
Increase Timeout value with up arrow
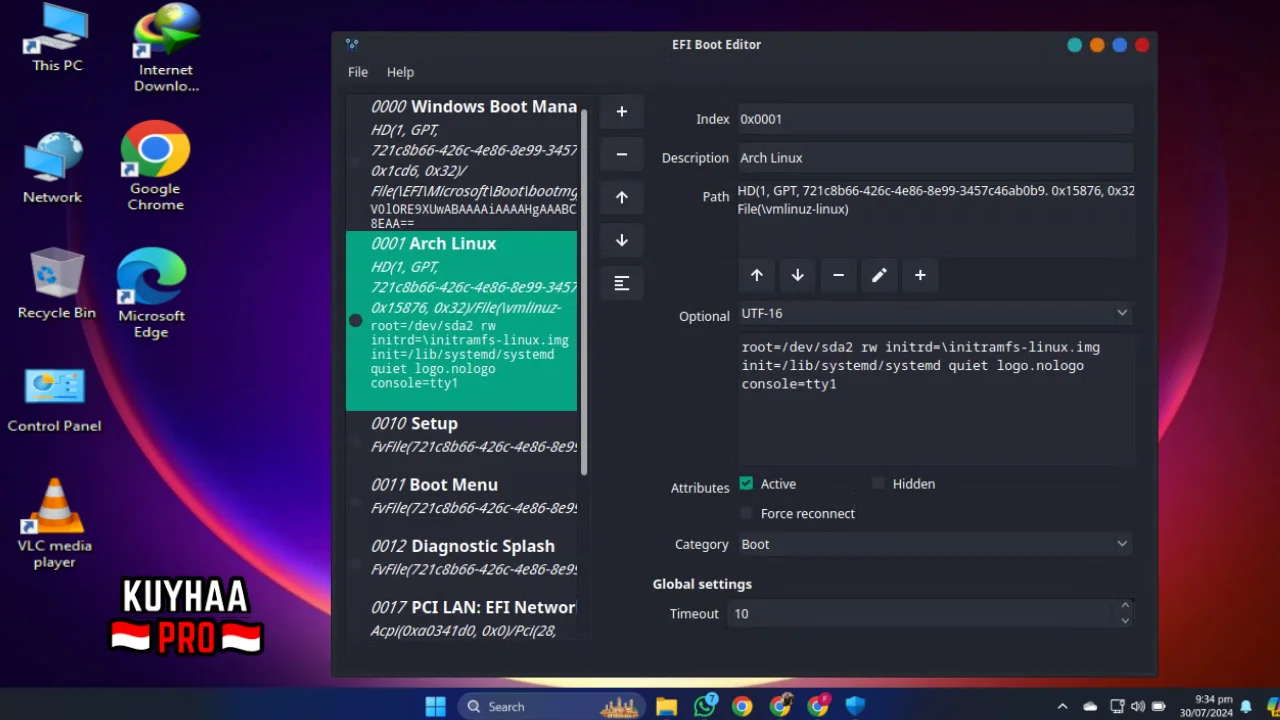(1125, 606)
